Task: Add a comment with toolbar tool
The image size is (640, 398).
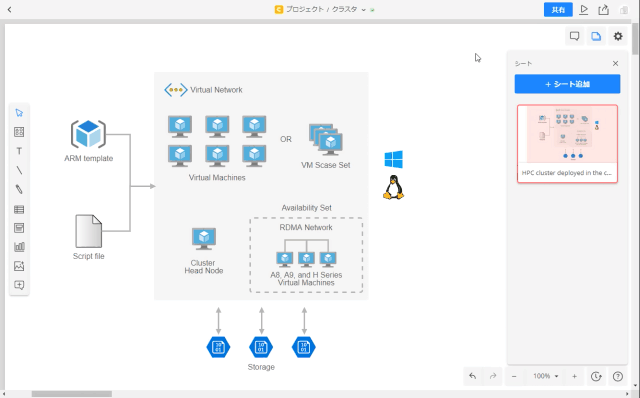Action: pyautogui.click(x=19, y=285)
